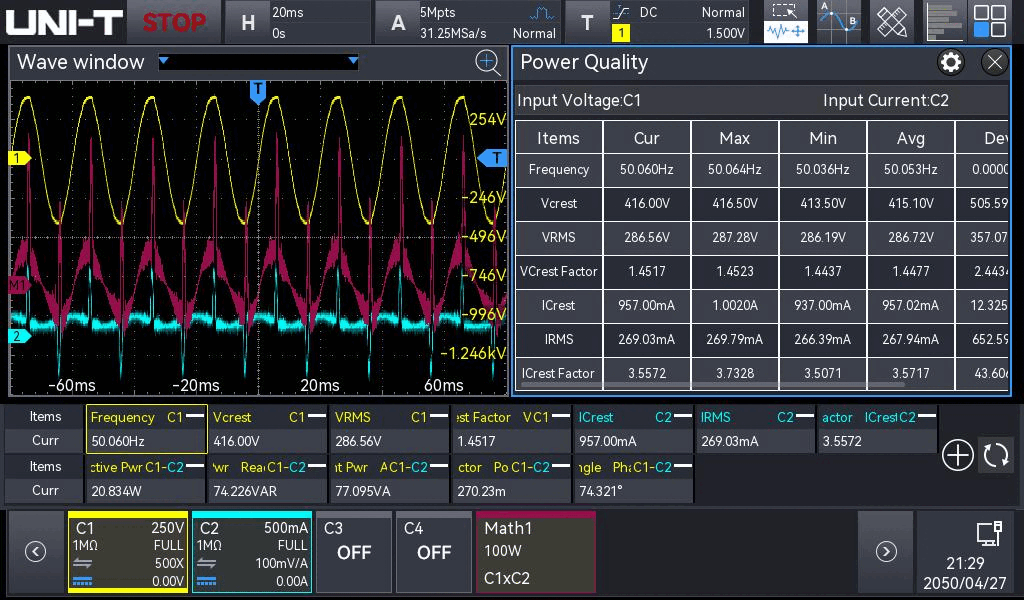The width and height of the screenshot is (1024, 600).
Task: Reset measurement statistics with refresh icon
Action: coord(996,455)
